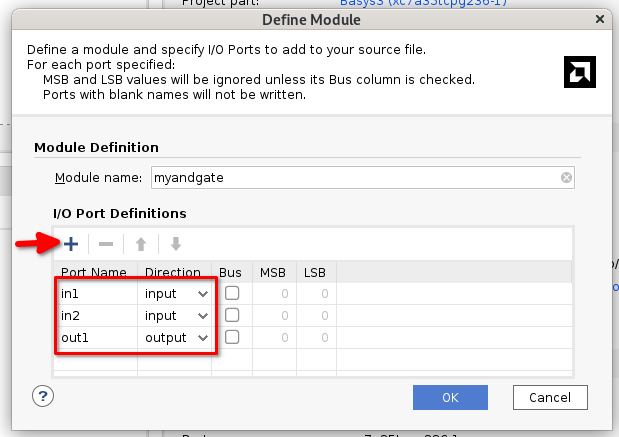This screenshot has width=619, height=437.
Task: Move port up with up arrow
Action: click(x=141, y=244)
